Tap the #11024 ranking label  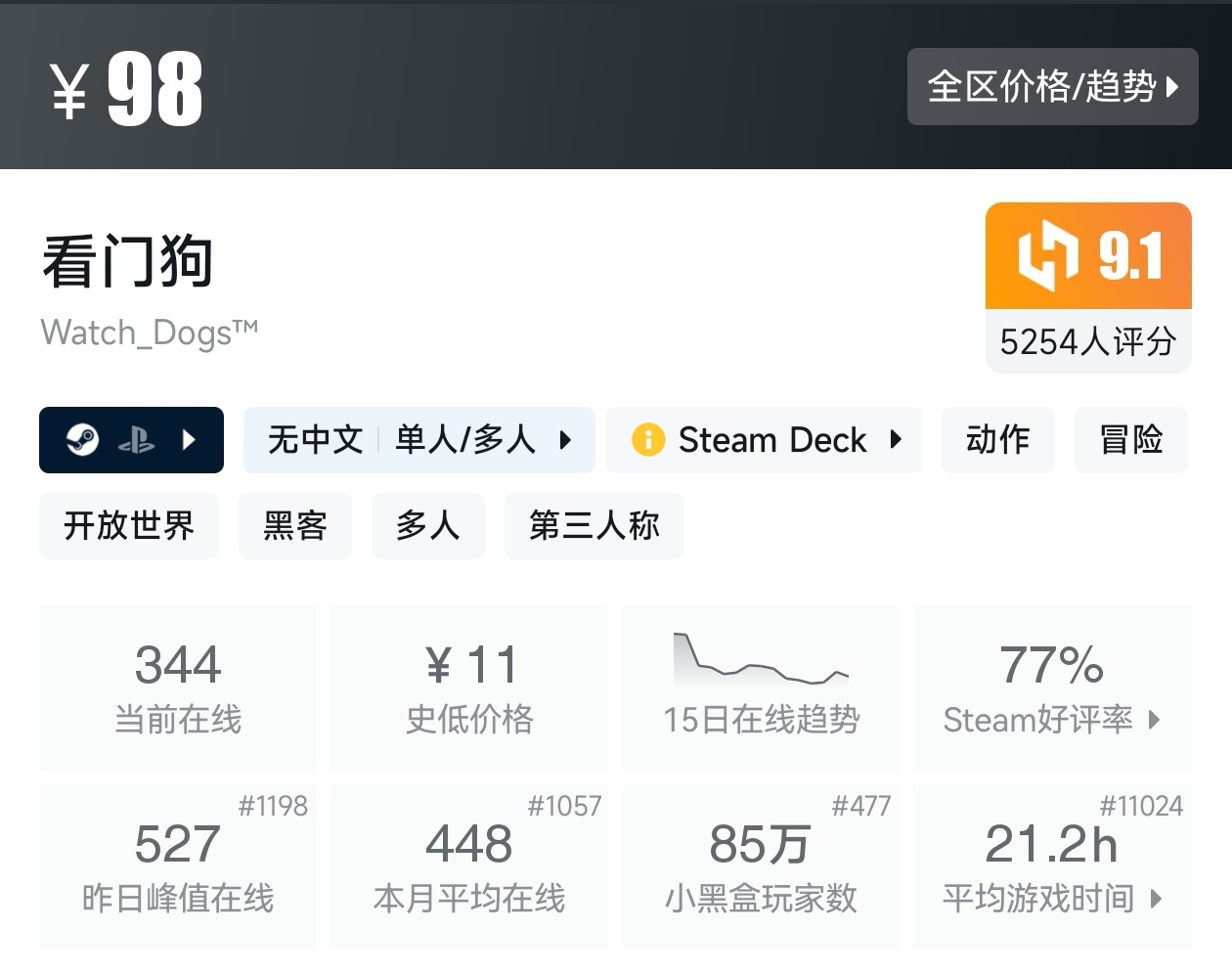pyautogui.click(x=1141, y=806)
